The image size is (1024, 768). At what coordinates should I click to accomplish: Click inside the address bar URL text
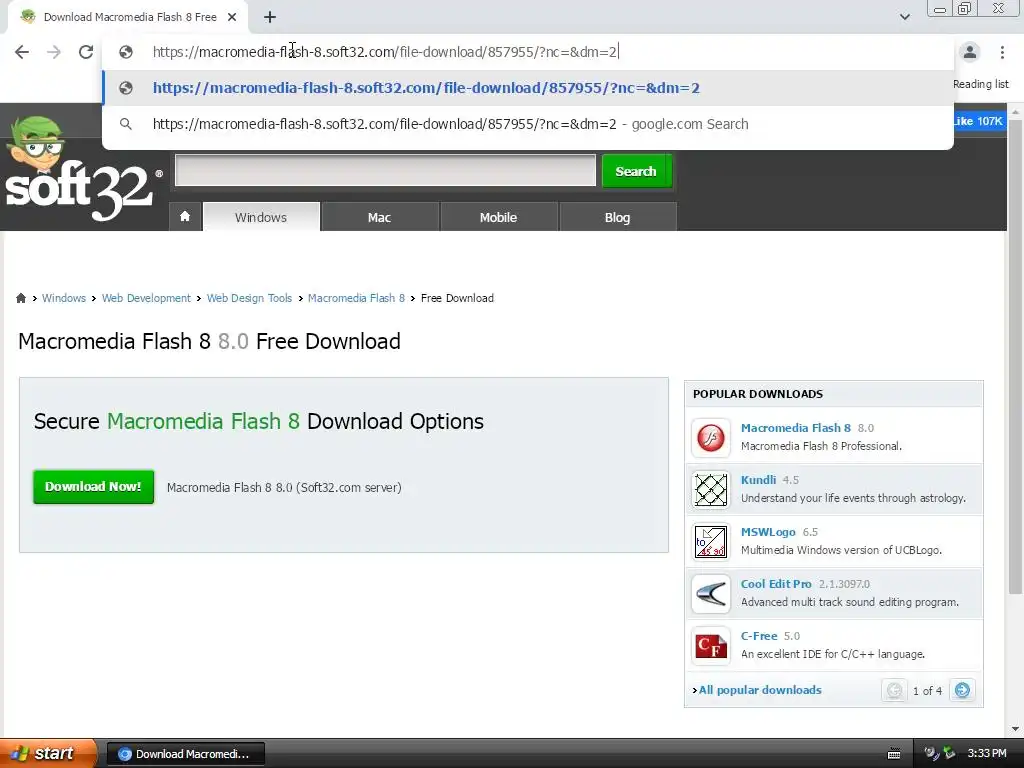pyautogui.click(x=385, y=52)
